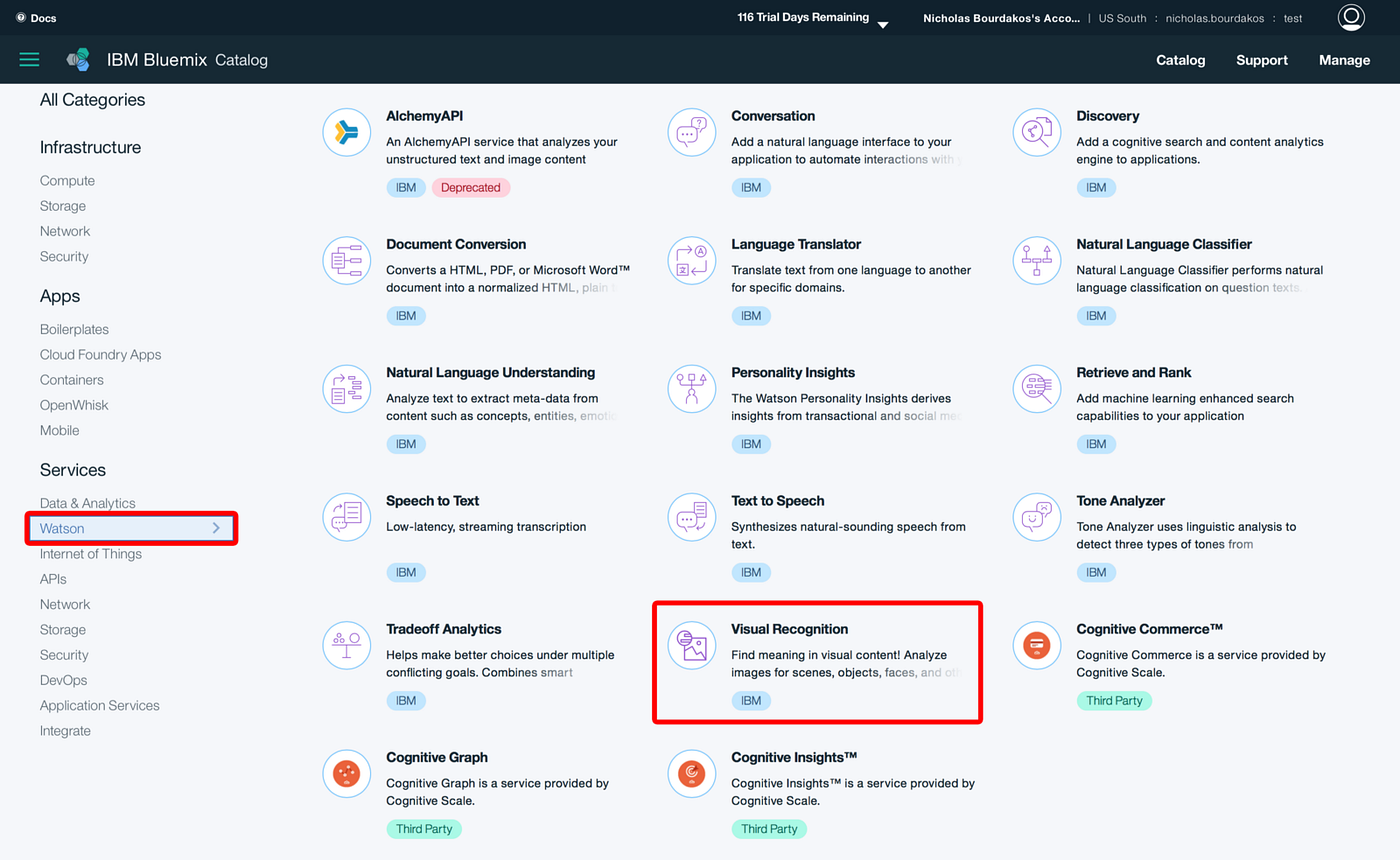1400x860 pixels.
Task: Open the Conversation service title
Action: coord(773,116)
